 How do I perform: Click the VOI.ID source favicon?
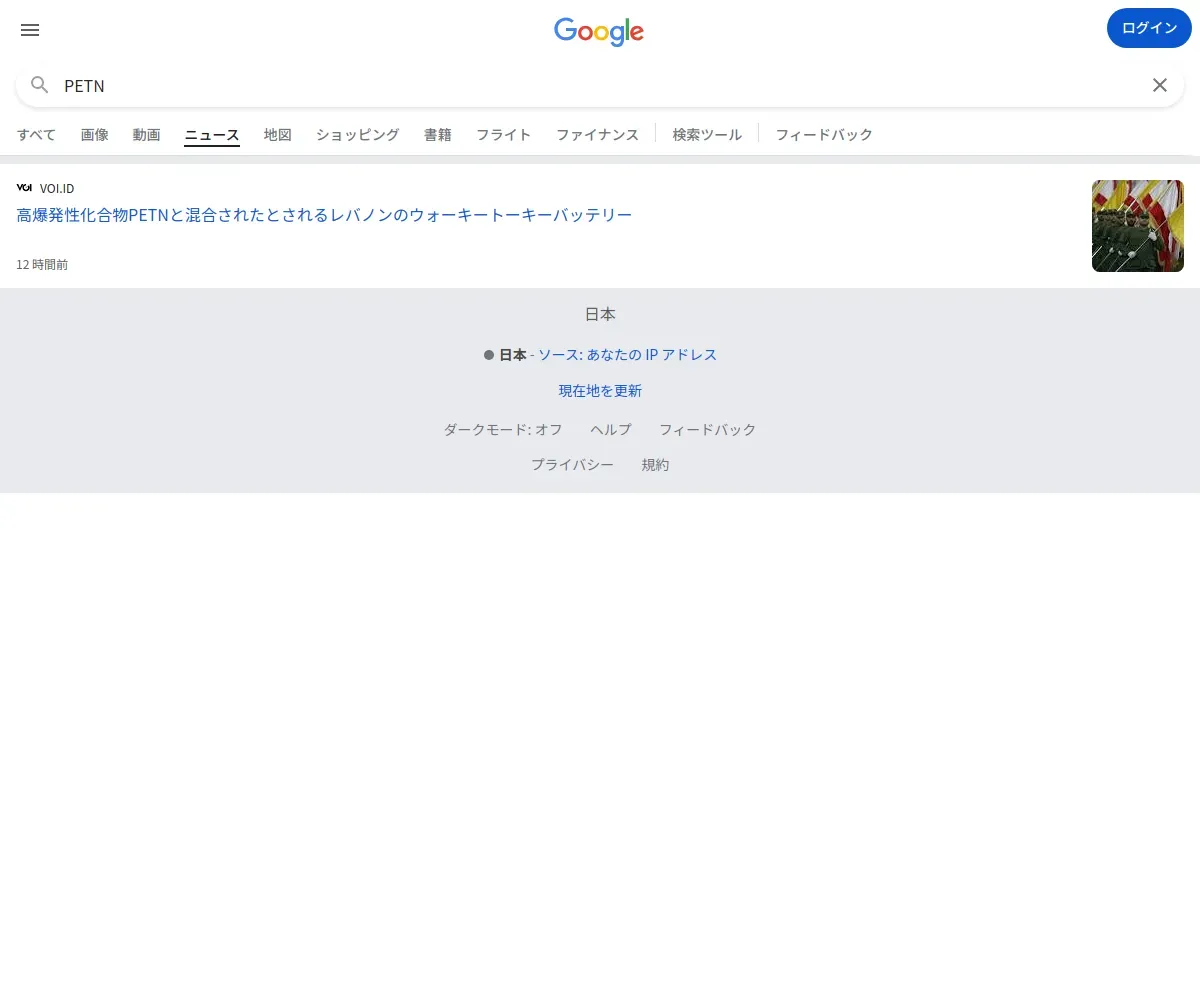click(x=24, y=188)
